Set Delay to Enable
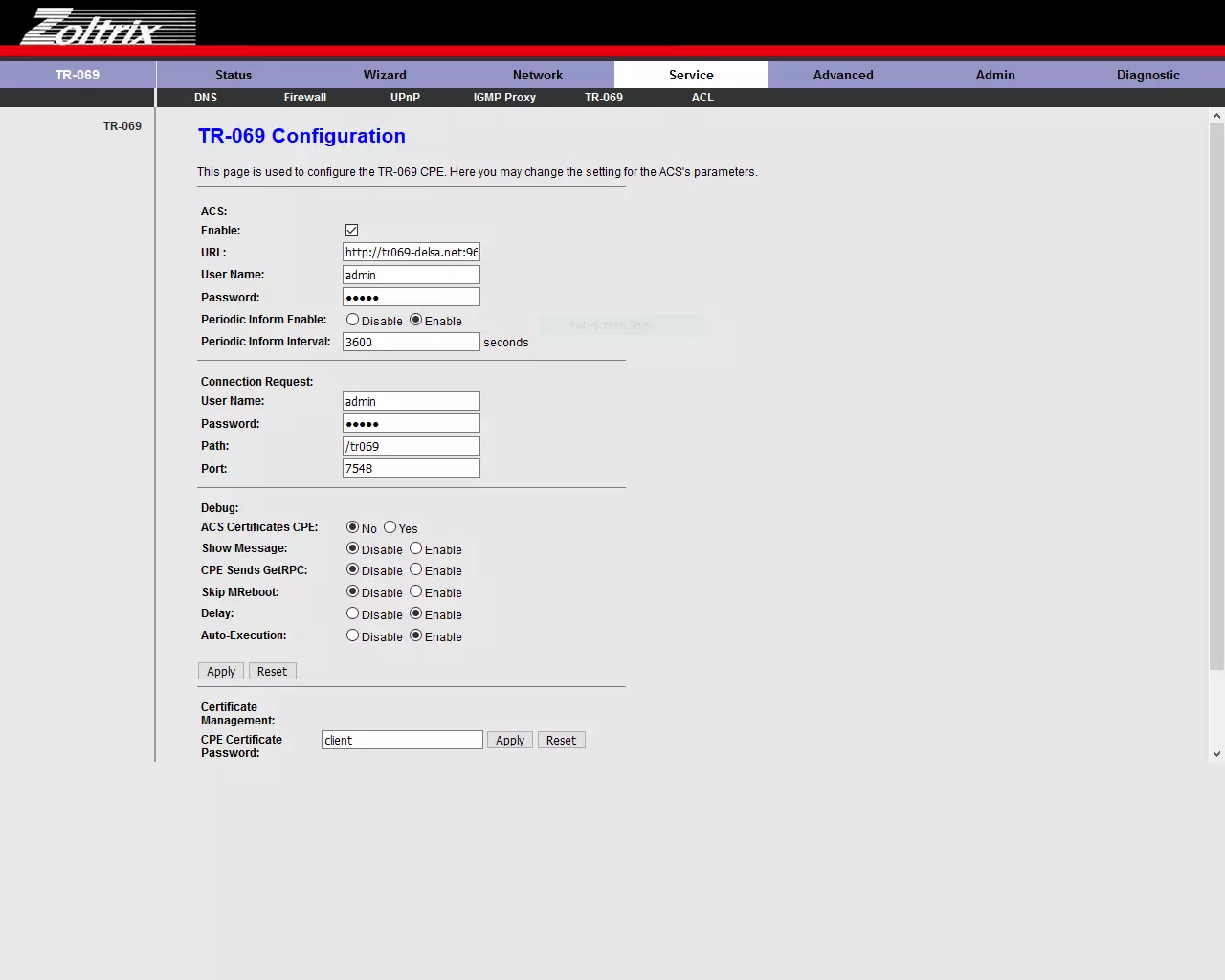1225x980 pixels. 415,613
